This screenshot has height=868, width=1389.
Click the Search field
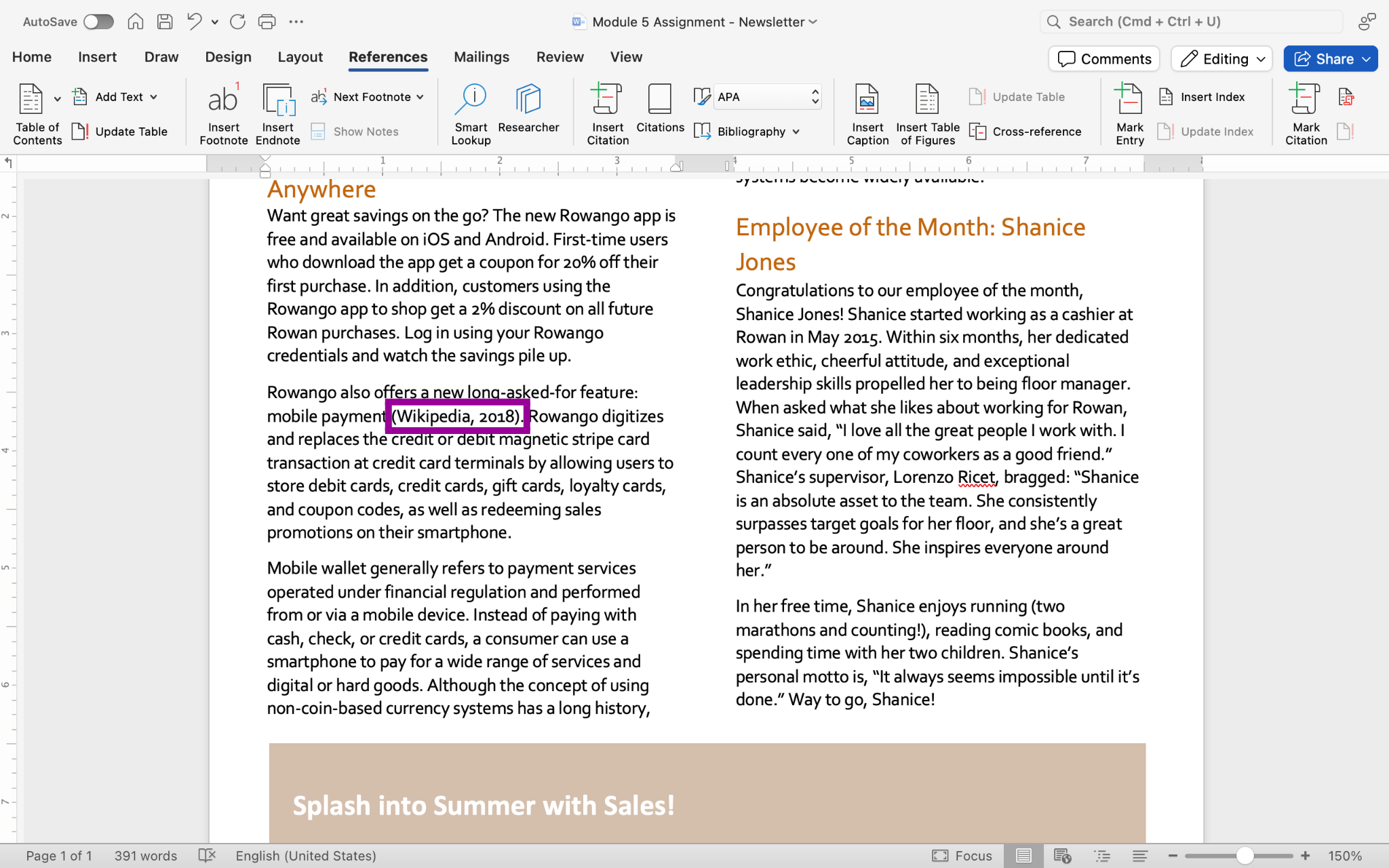[1191, 22]
